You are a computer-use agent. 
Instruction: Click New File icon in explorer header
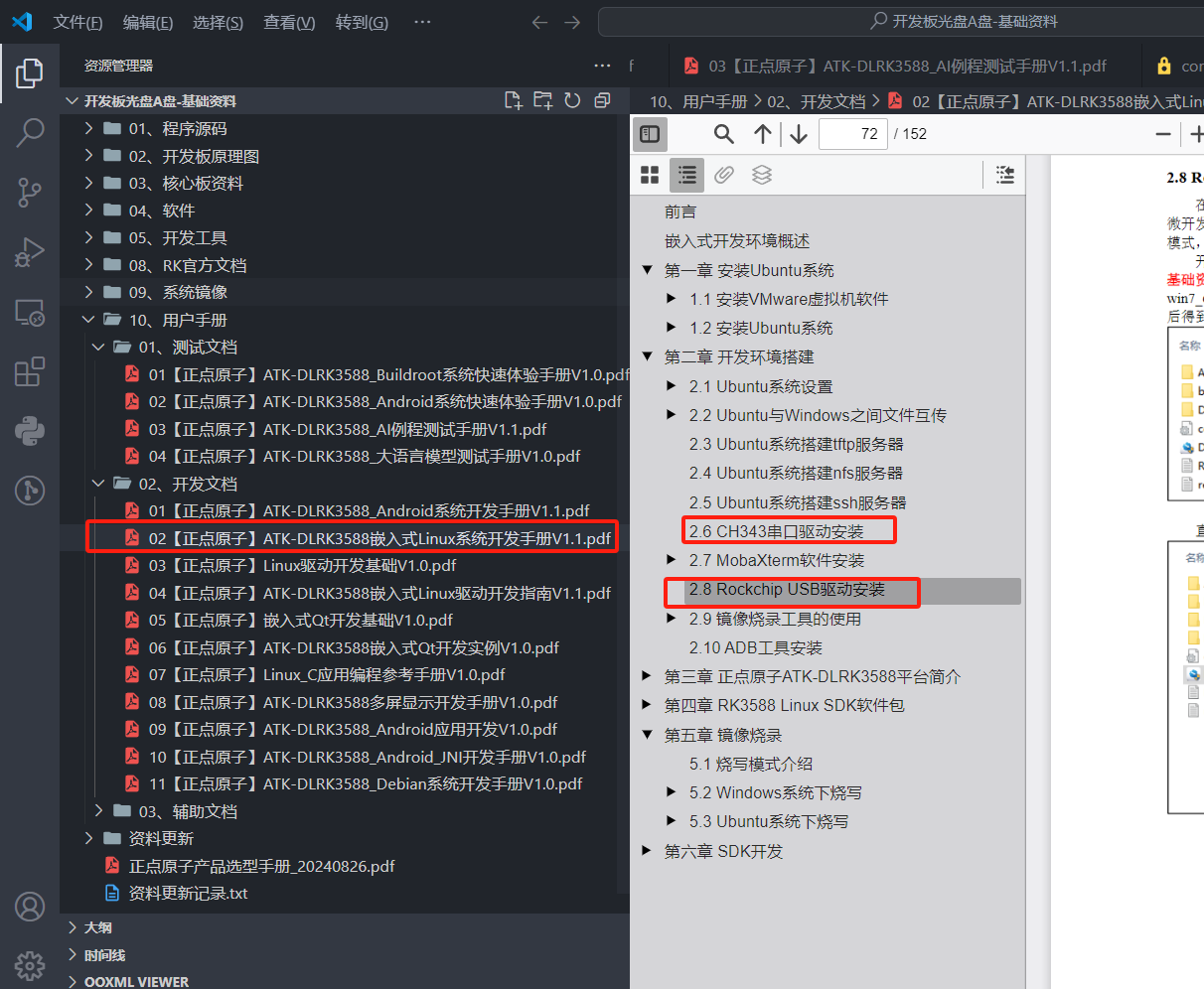[x=513, y=100]
